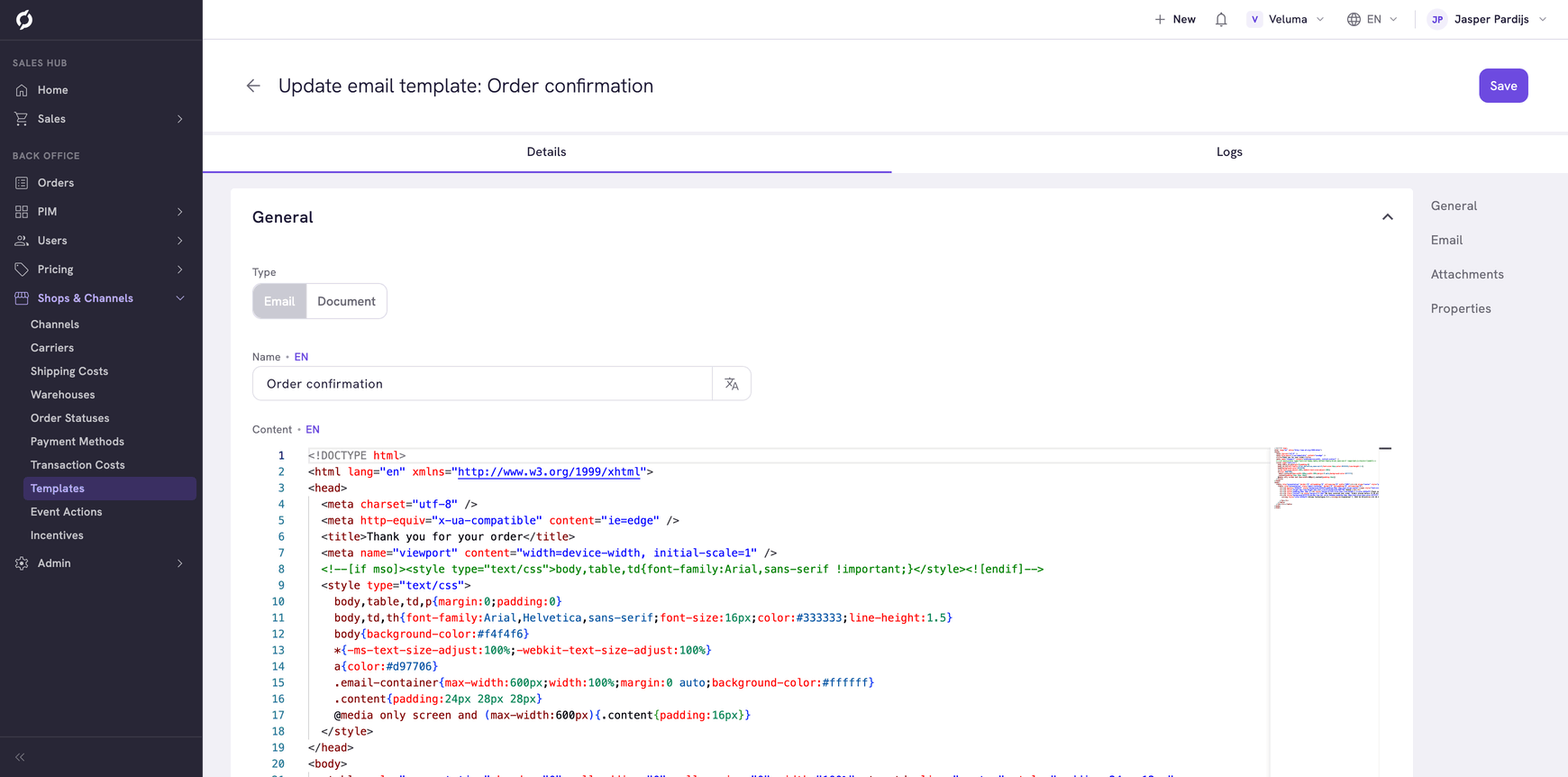This screenshot has width=1568, height=777.
Task: Switch the type to Document
Action: [347, 301]
